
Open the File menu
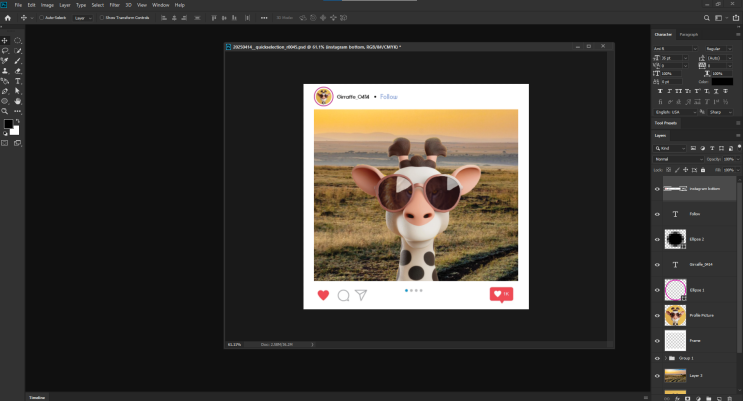coord(18,5)
